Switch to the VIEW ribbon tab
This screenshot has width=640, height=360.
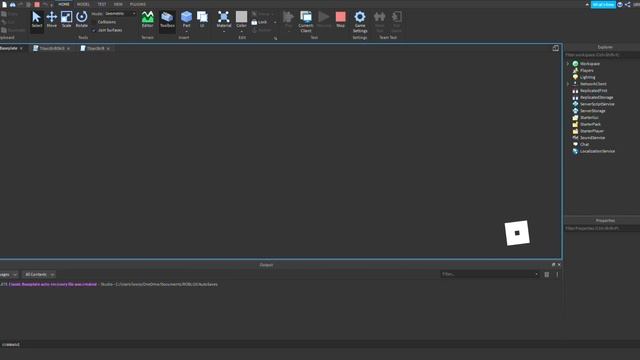click(118, 4)
